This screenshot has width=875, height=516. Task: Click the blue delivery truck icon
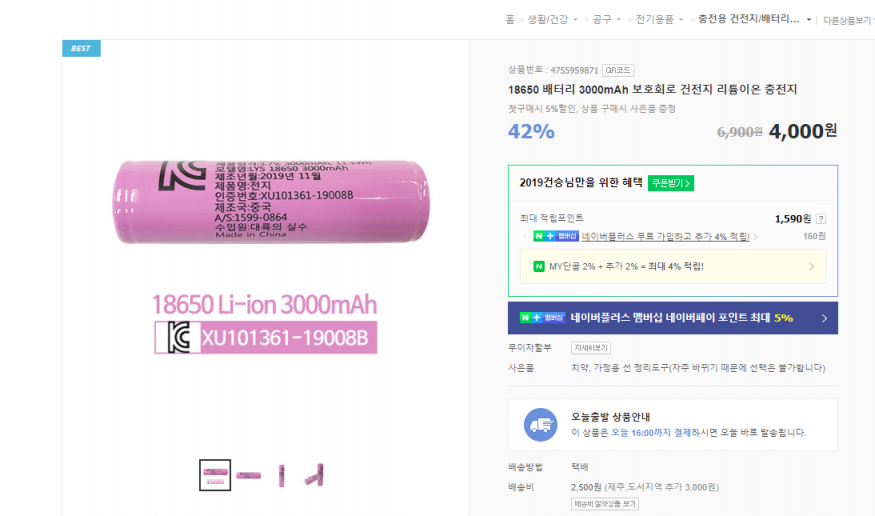coord(540,425)
